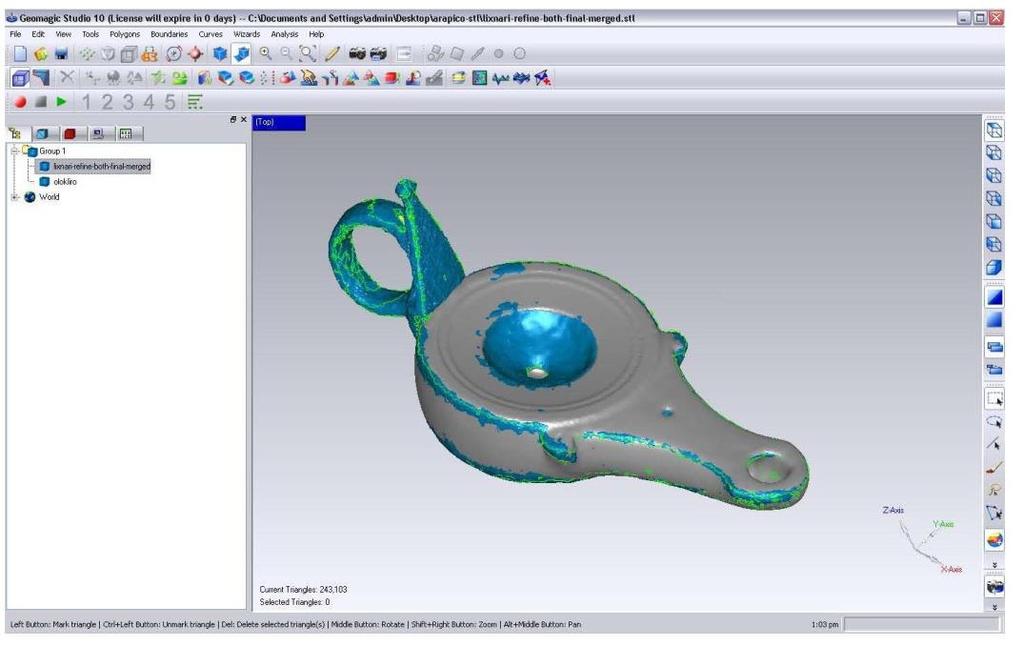Click the solid blue cube shading icon
The image size is (1023, 646).
pyautogui.click(x=221, y=54)
